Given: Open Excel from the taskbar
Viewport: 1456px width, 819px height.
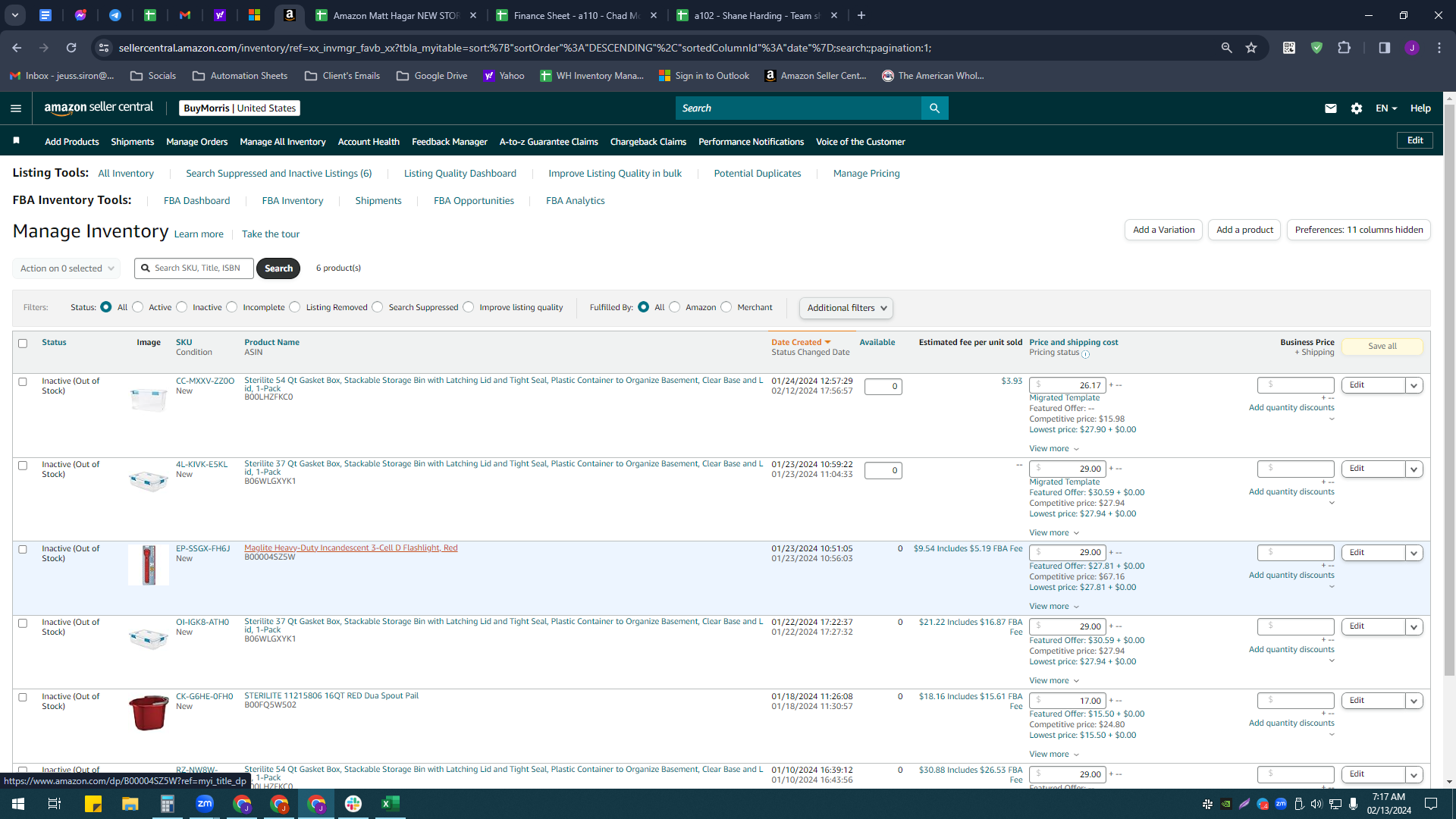Looking at the screenshot, I should (x=391, y=804).
